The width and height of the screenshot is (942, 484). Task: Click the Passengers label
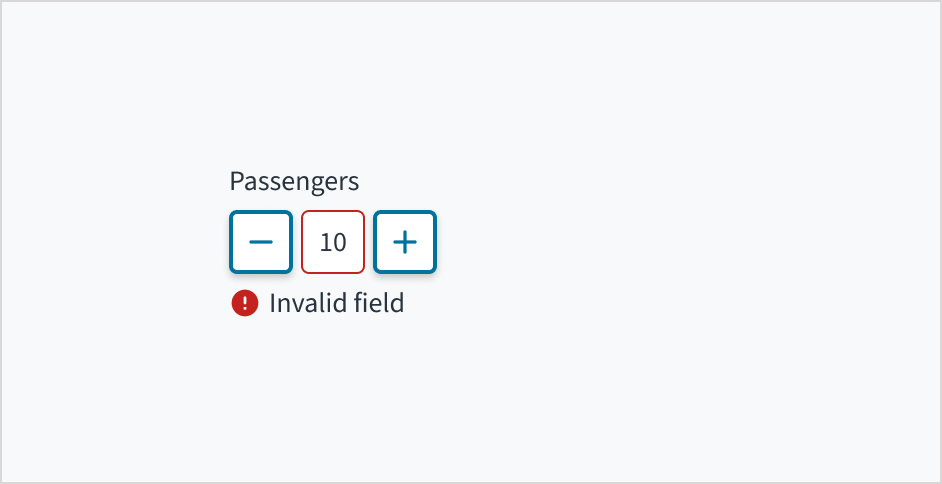click(294, 181)
